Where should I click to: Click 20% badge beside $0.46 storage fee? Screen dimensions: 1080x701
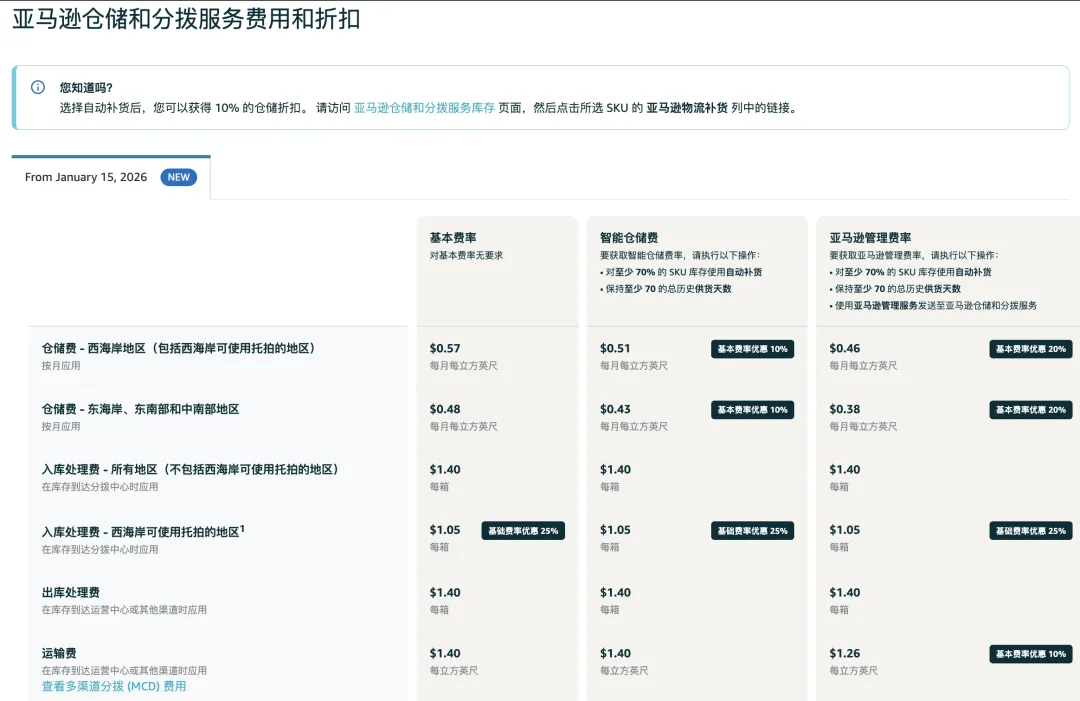[1030, 349]
